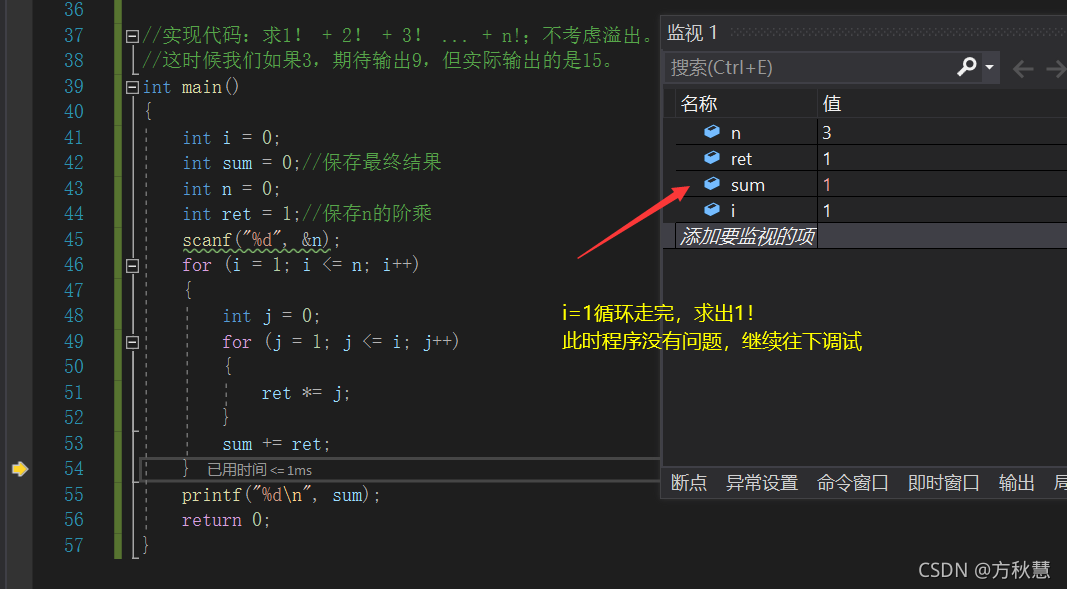1067x589 pixels.
Task: Click the name ret in watch list
Action: [x=741, y=159]
